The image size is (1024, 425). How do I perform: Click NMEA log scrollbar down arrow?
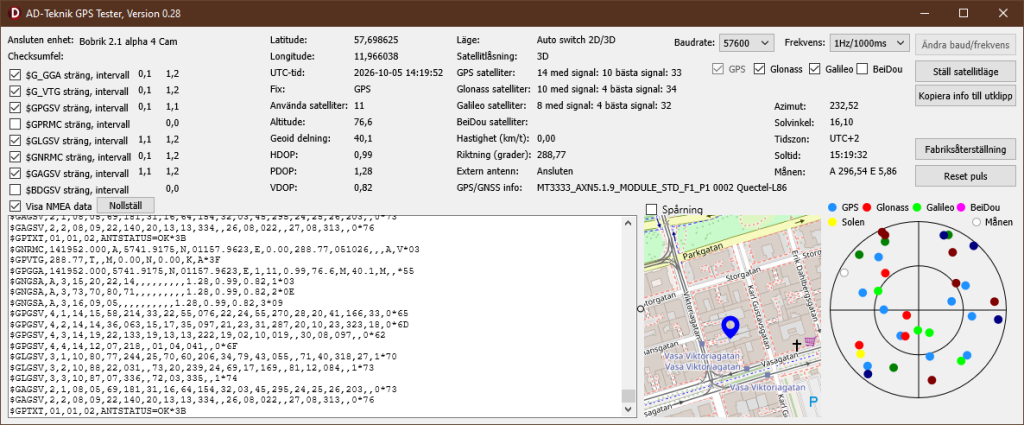(628, 409)
